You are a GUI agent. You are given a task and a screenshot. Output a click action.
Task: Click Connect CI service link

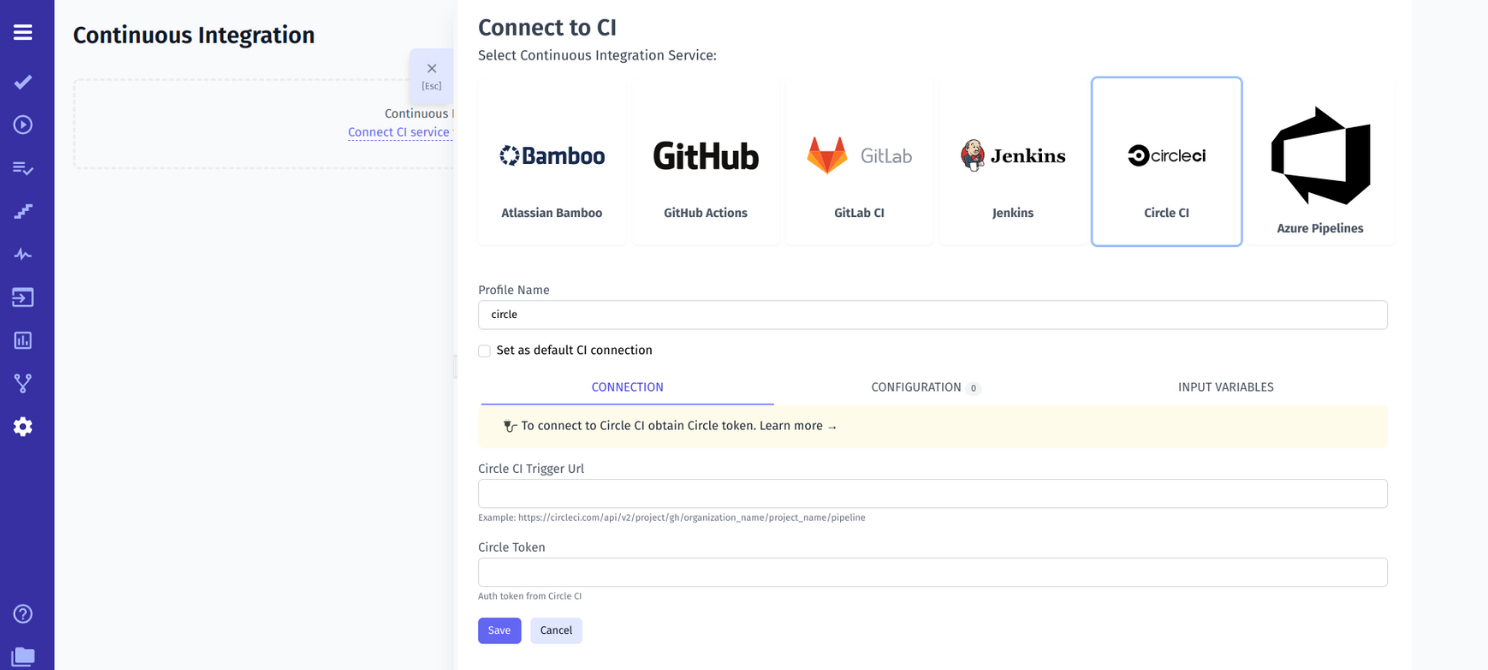click(397, 131)
